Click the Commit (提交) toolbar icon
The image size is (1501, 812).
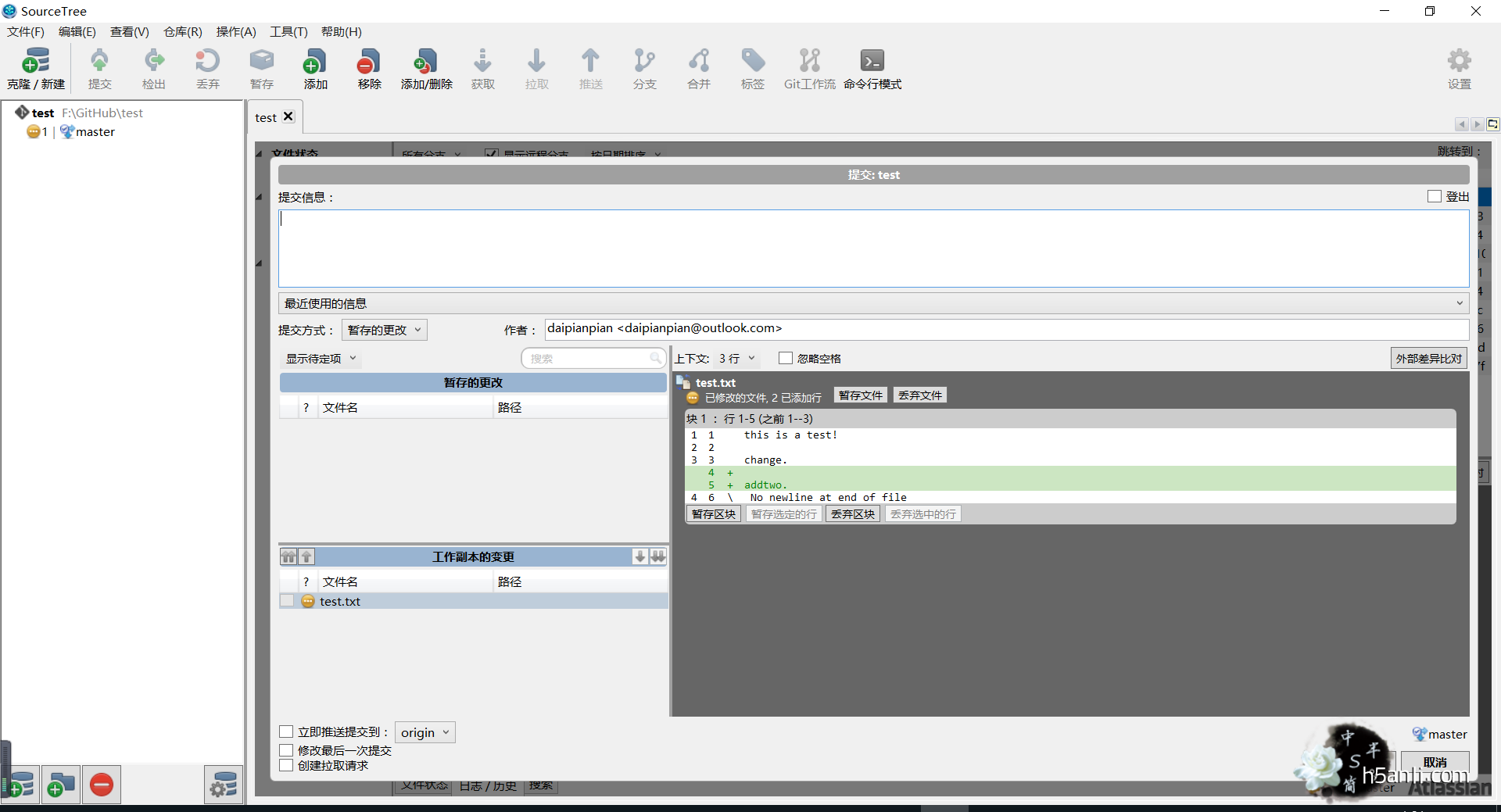[99, 69]
